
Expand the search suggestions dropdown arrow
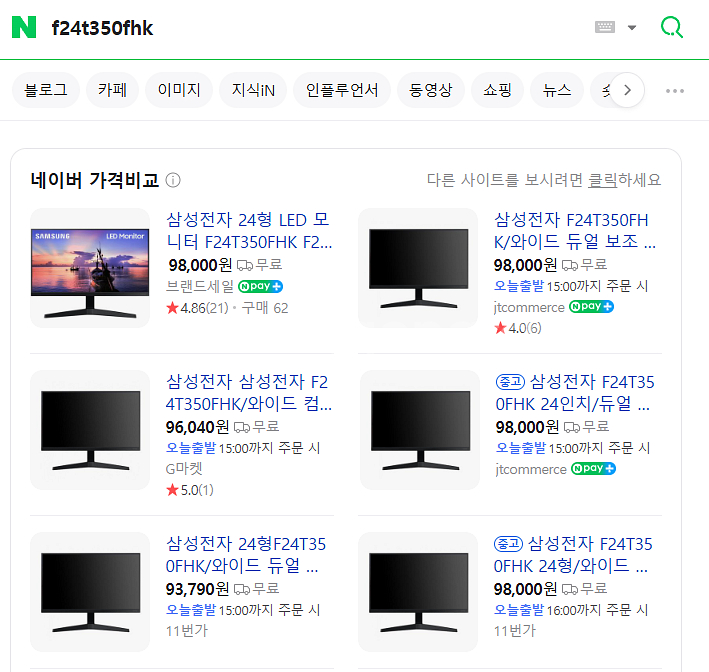click(x=632, y=28)
